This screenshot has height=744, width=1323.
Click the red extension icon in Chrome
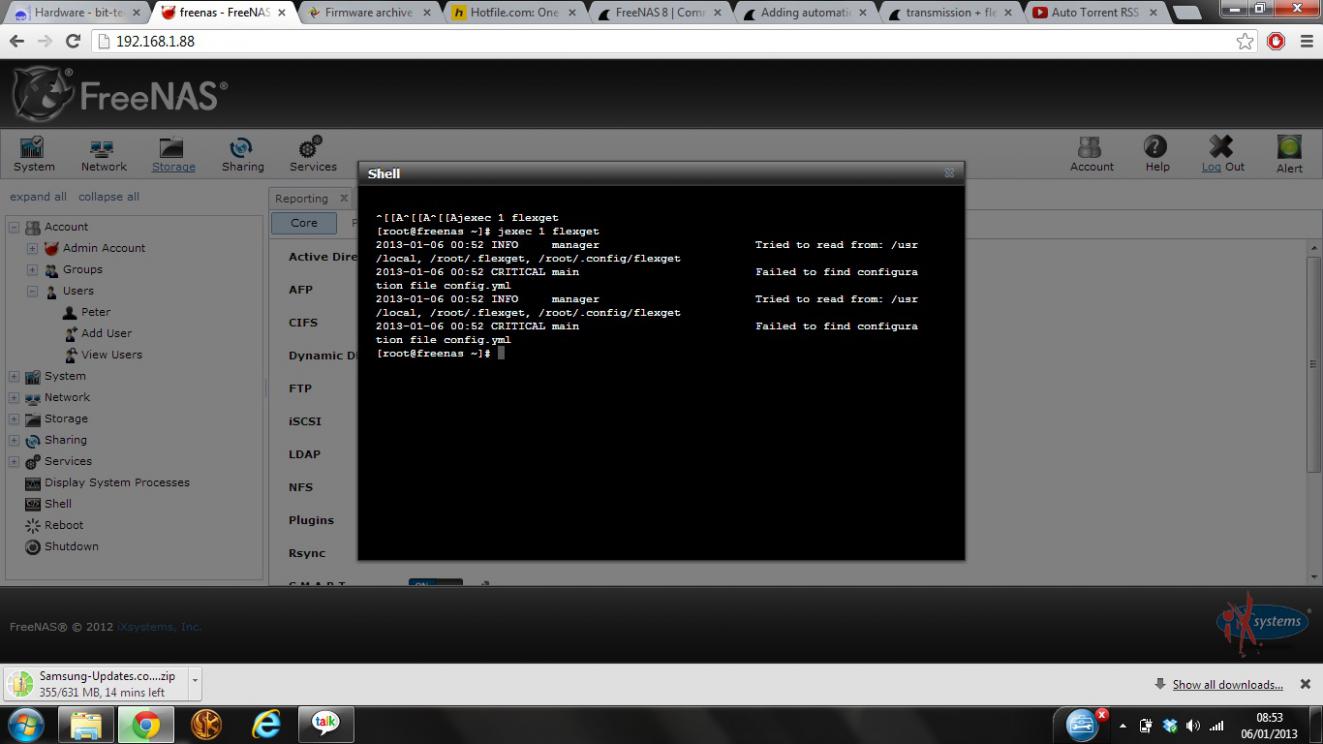tap(1276, 42)
